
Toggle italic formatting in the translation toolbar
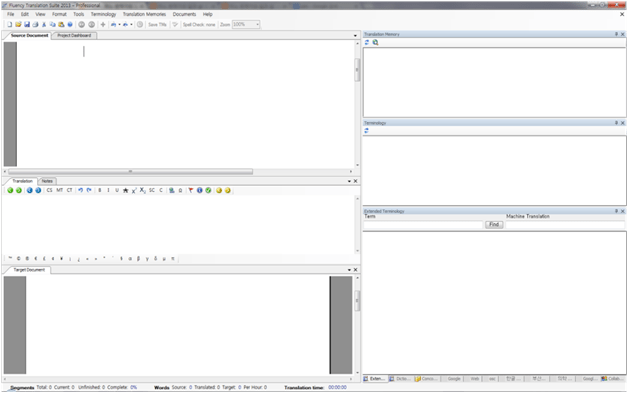(108, 190)
